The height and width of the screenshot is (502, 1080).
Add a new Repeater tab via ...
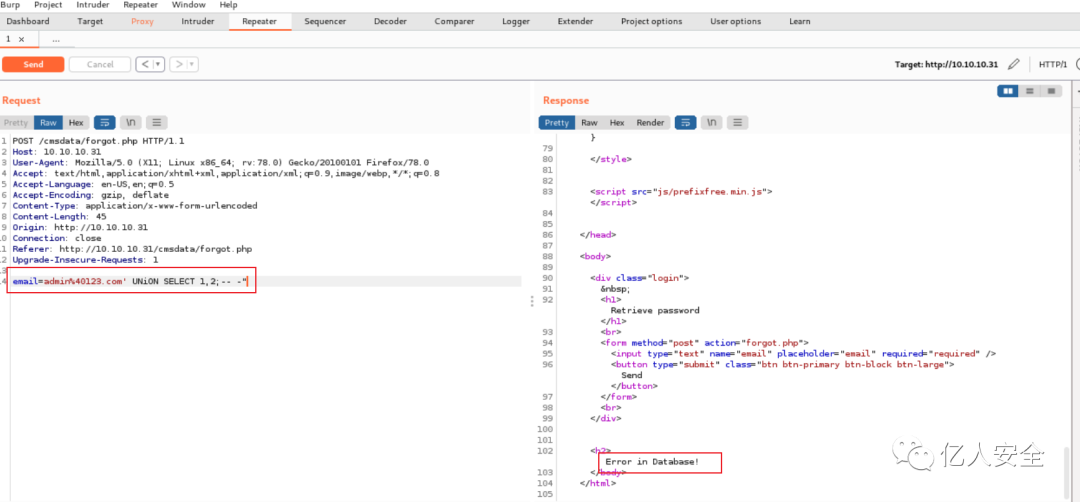point(56,39)
